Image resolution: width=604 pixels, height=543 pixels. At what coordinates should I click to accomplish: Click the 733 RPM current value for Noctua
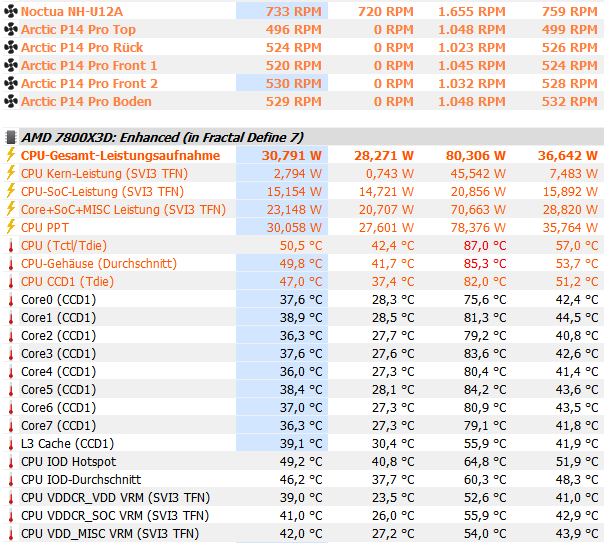294,12
